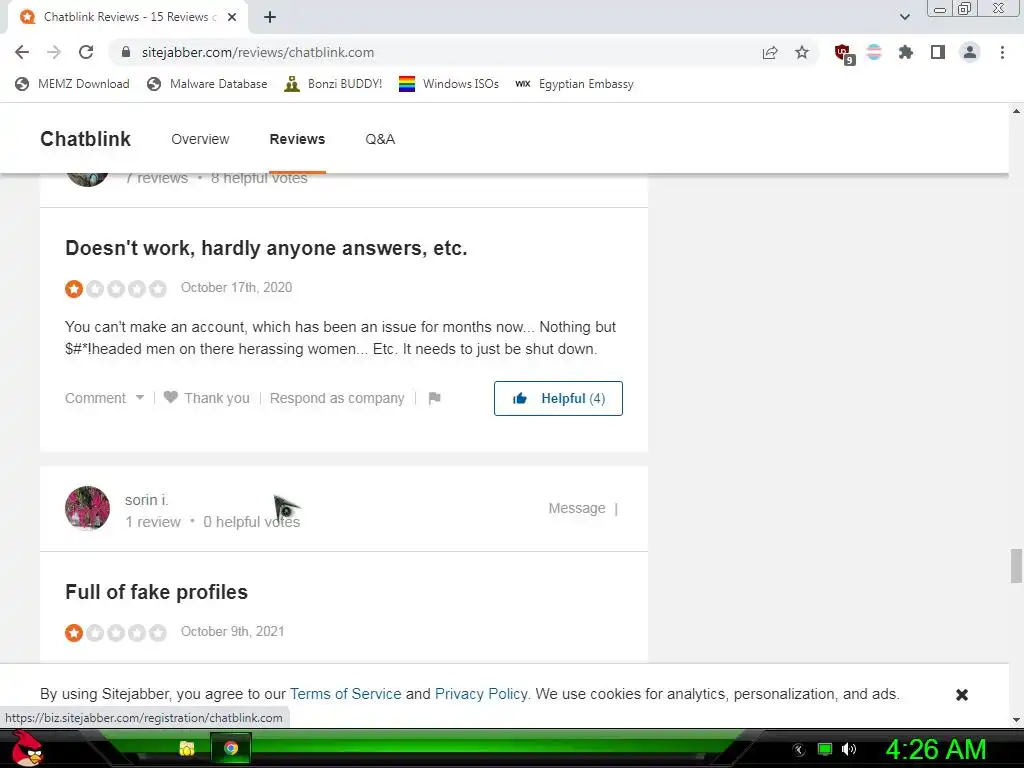Image resolution: width=1024 pixels, height=768 pixels.
Task: Open Egyptian Embassy bookmark
Action: [x=574, y=84]
